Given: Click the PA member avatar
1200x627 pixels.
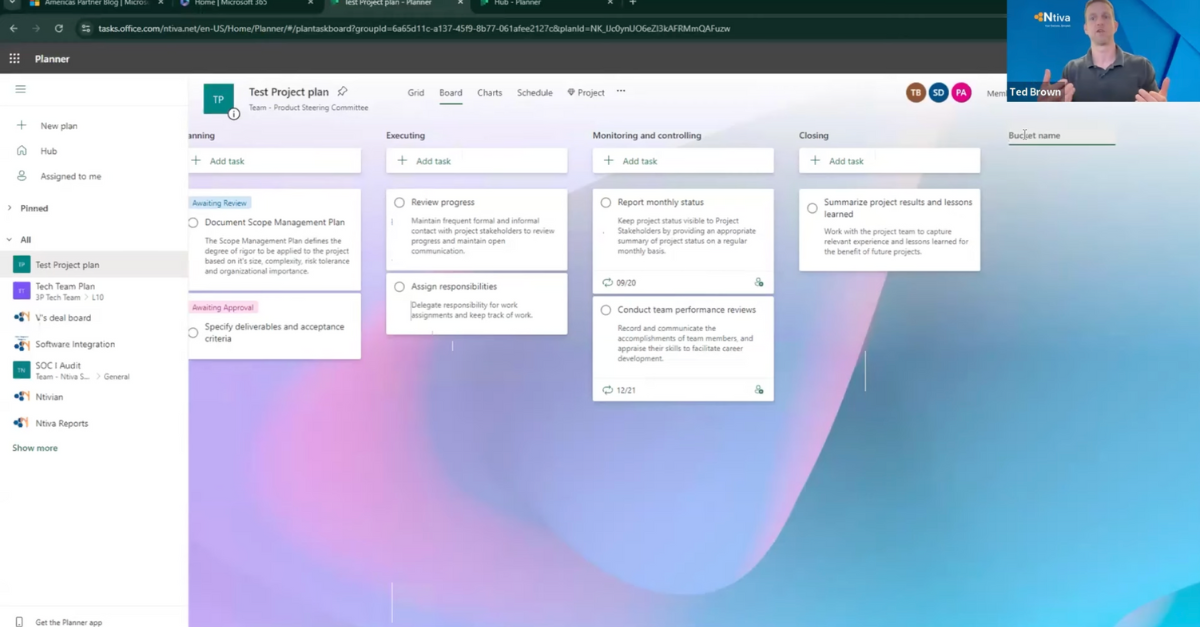Looking at the screenshot, I should click(x=961, y=92).
